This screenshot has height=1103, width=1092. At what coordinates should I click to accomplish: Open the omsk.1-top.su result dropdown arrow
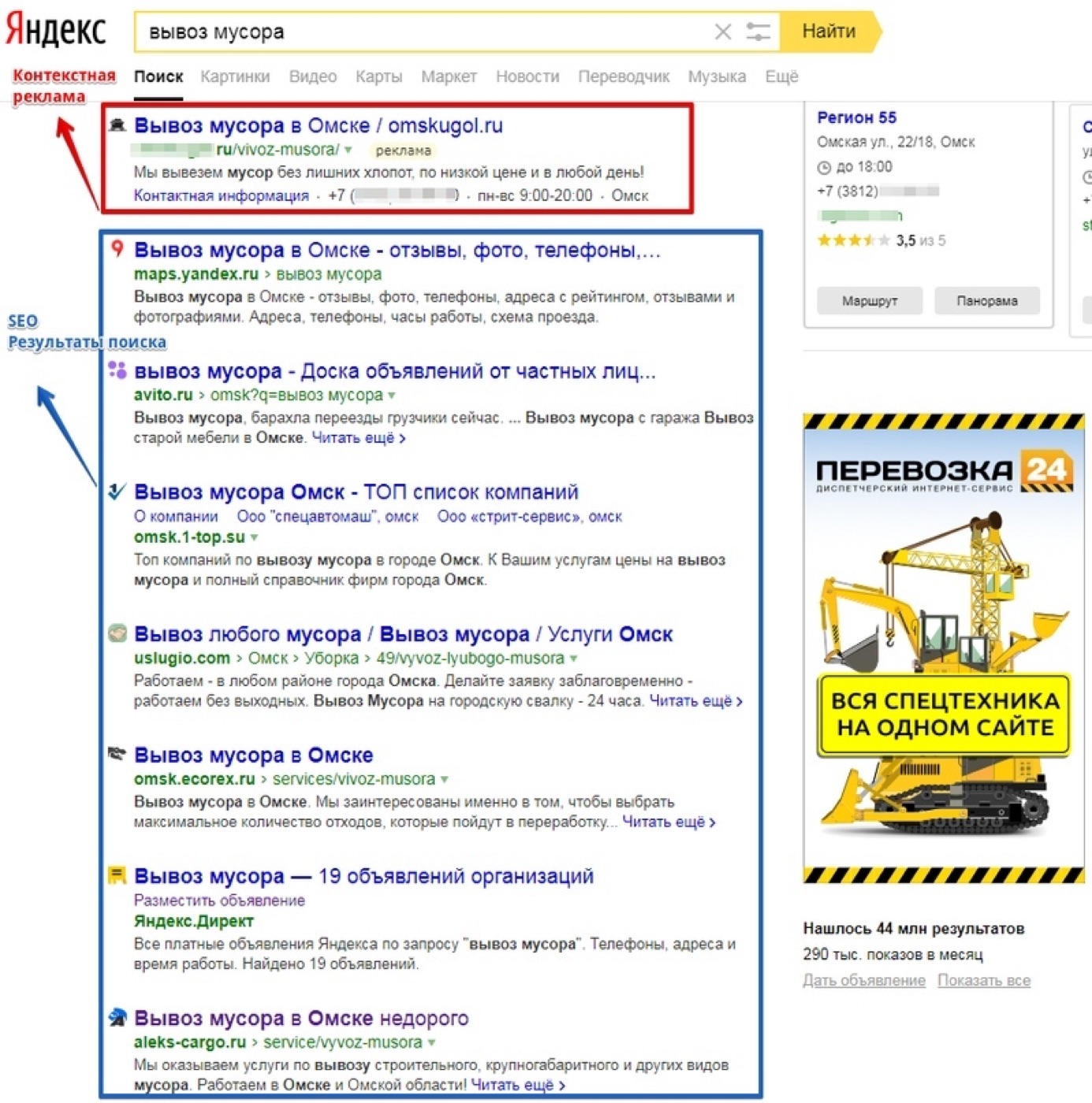254,537
